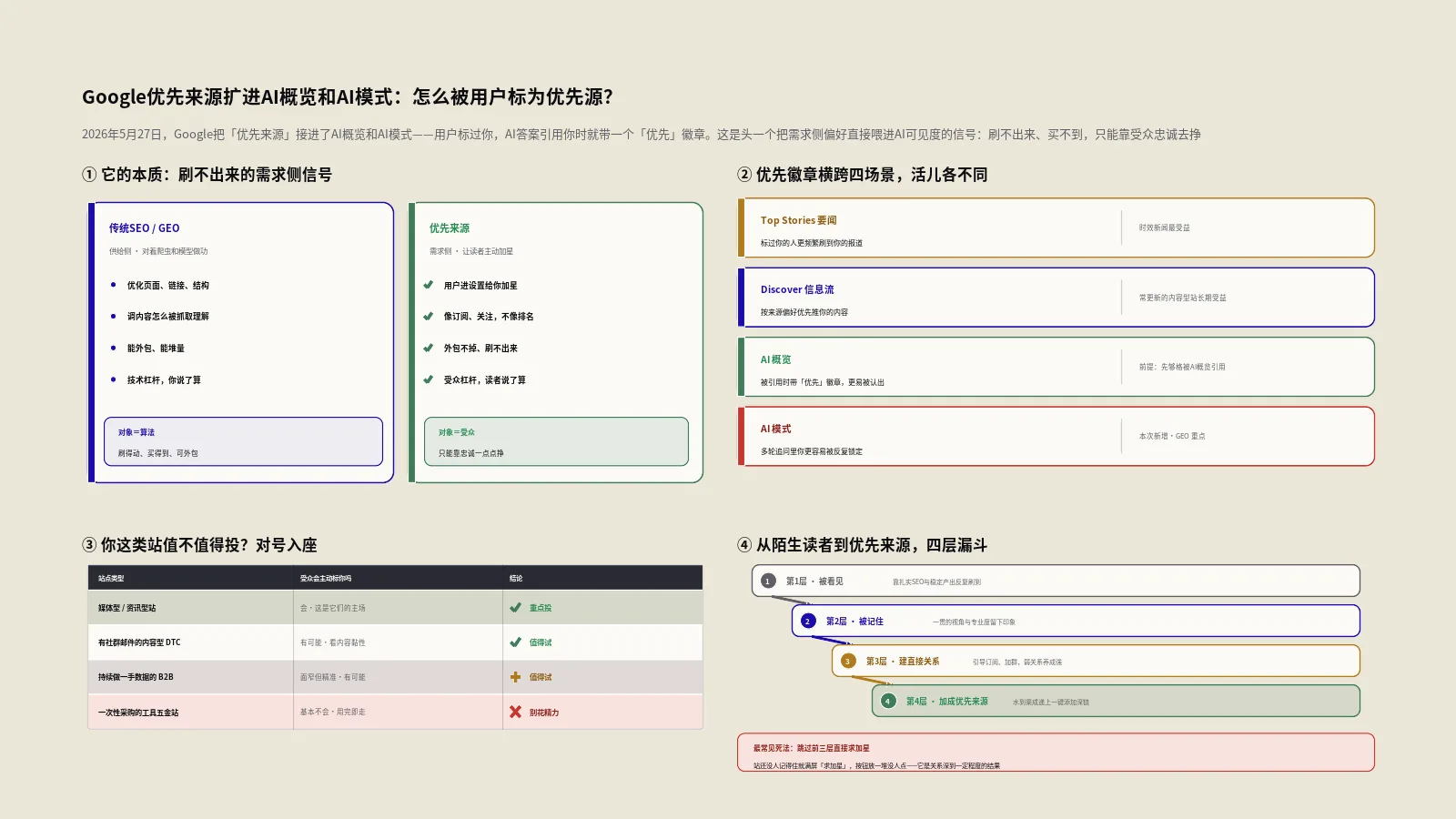
Task: Click the green AI概览 heading
Action: click(775, 359)
